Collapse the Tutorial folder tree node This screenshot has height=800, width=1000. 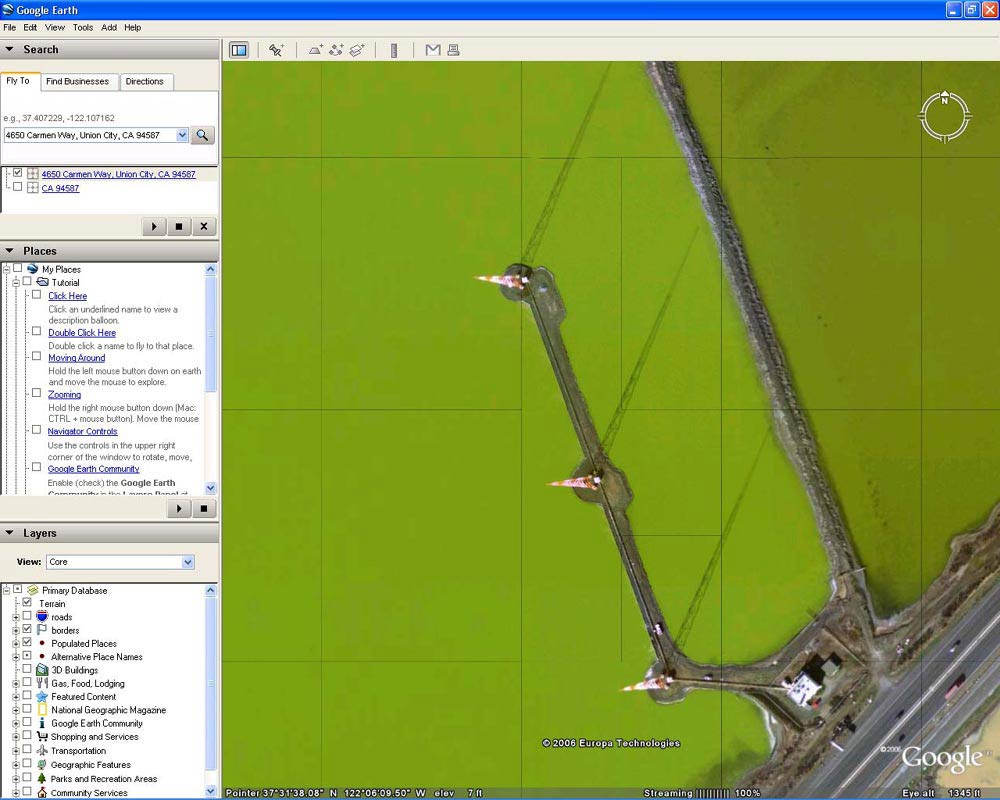pyautogui.click(x=16, y=283)
